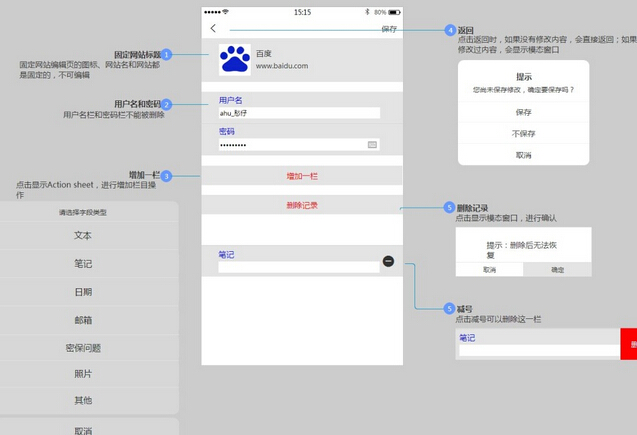637x435 pixels.
Task: Tap the black minus icon beside 笔记 field
Action: pos(388,261)
